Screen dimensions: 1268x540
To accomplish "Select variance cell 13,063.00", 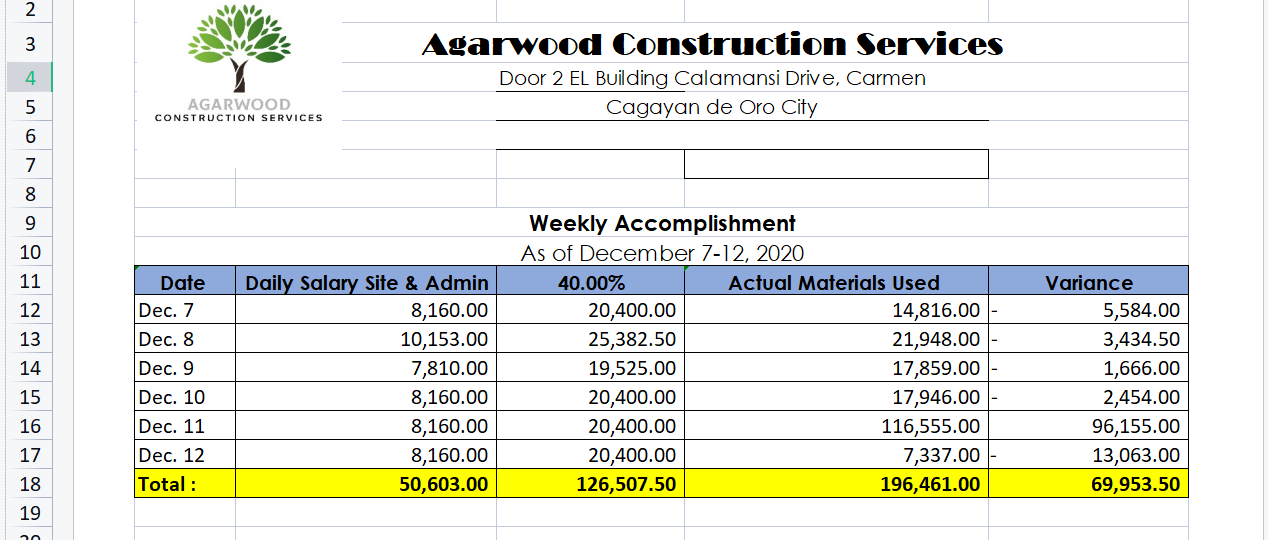I will [1088, 455].
